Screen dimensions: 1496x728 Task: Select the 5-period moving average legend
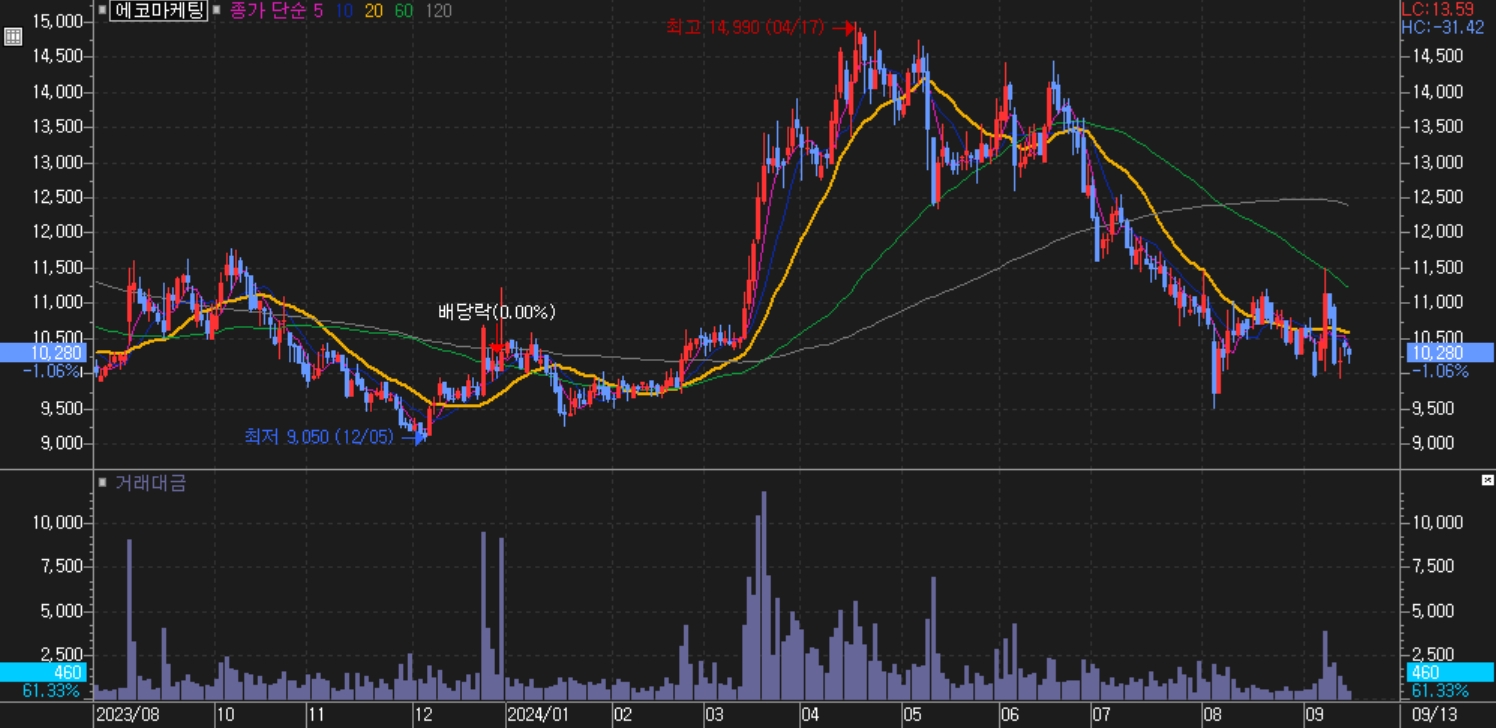pos(317,11)
